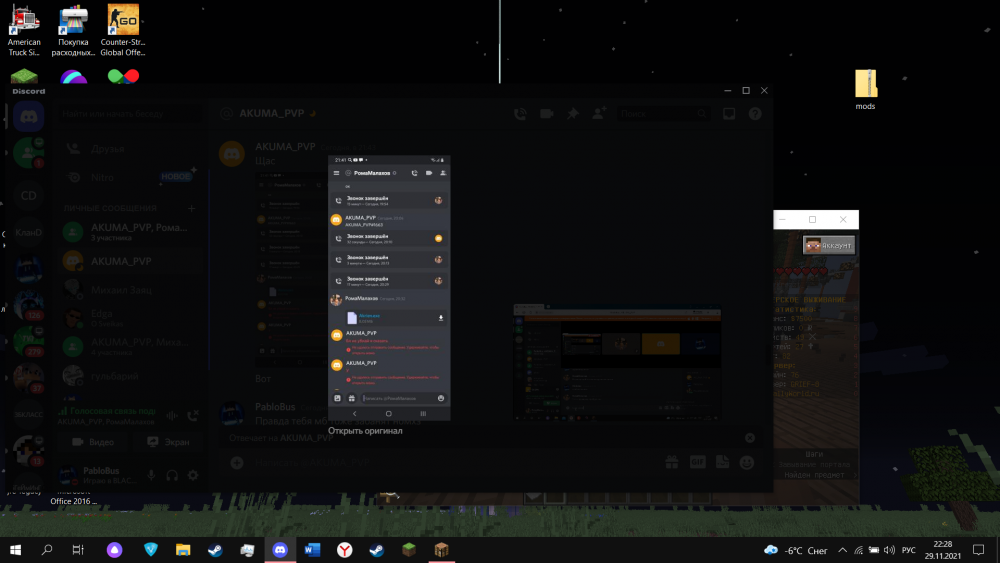Click the server icon with 279 badge
This screenshot has height=563, width=1000.
(29, 341)
